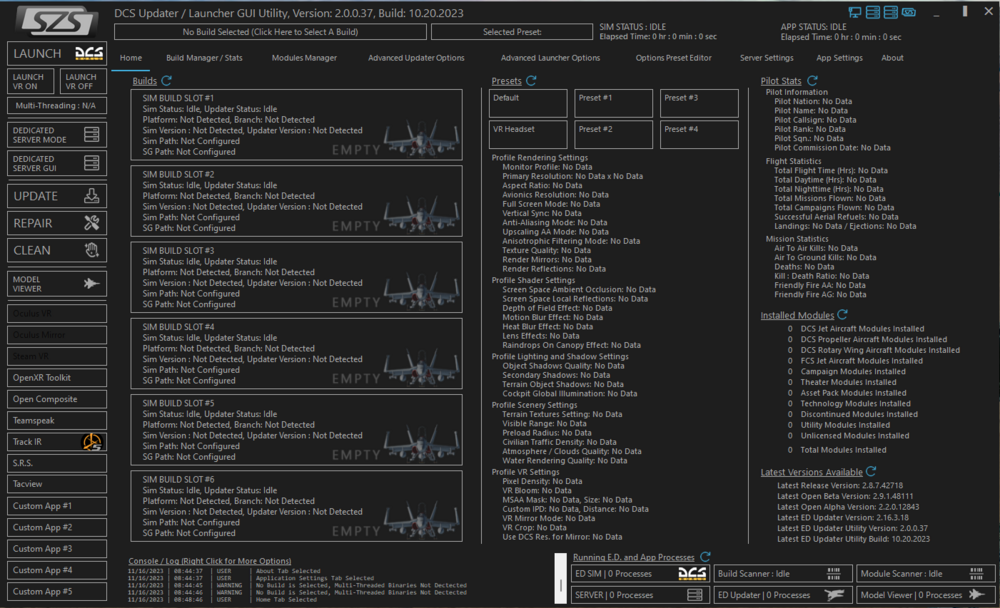Launch Tacview

click(57, 484)
